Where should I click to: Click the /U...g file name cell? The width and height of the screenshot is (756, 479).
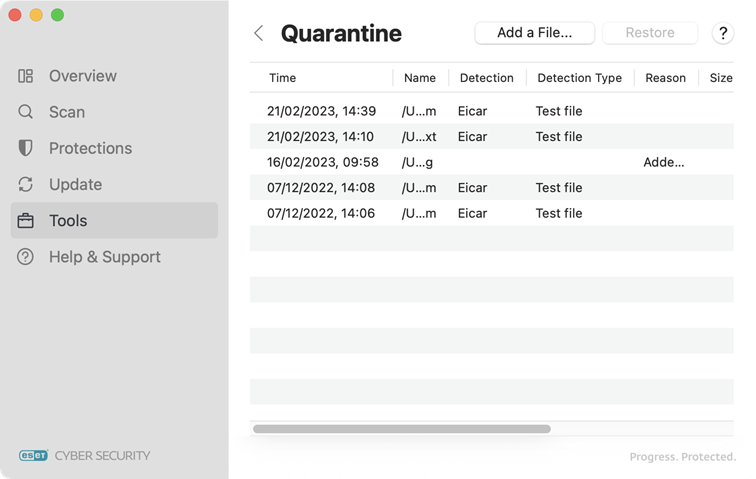pyautogui.click(x=417, y=163)
